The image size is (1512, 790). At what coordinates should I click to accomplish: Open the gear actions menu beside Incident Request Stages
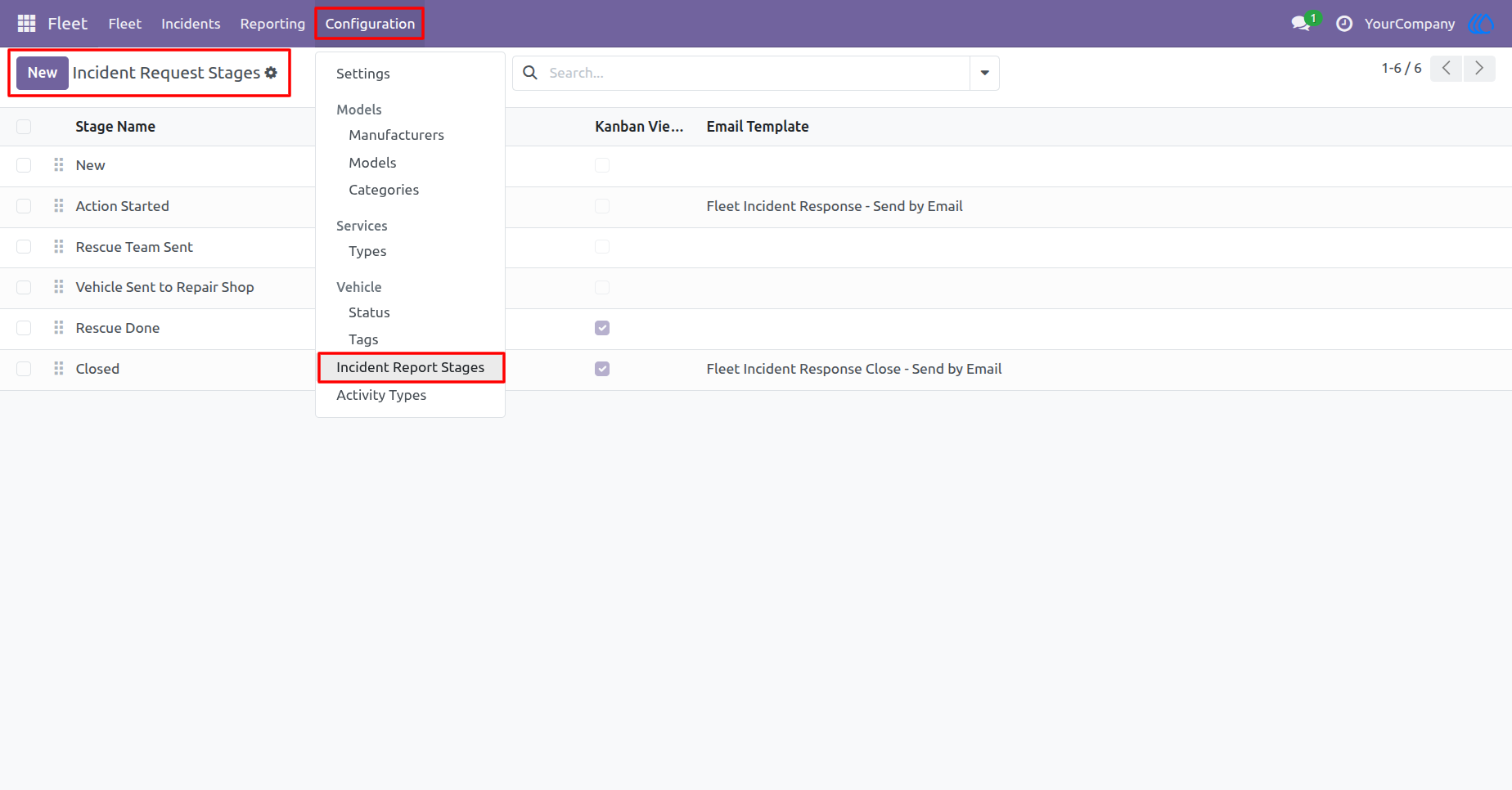click(271, 73)
